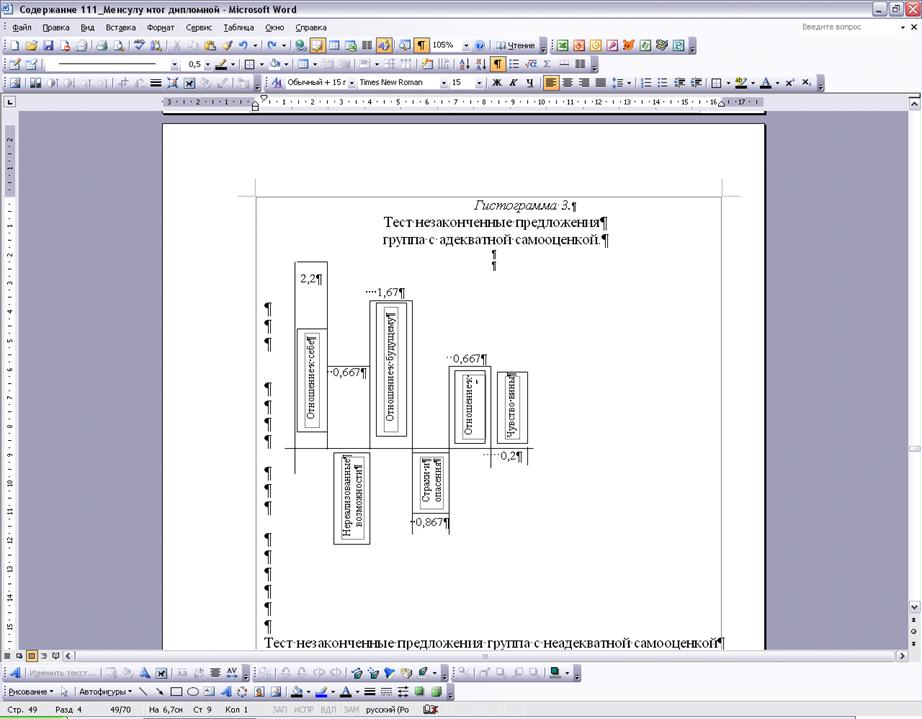922x719 pixels.
Task: Select the Rectangle drawing tool
Action: 175,691
